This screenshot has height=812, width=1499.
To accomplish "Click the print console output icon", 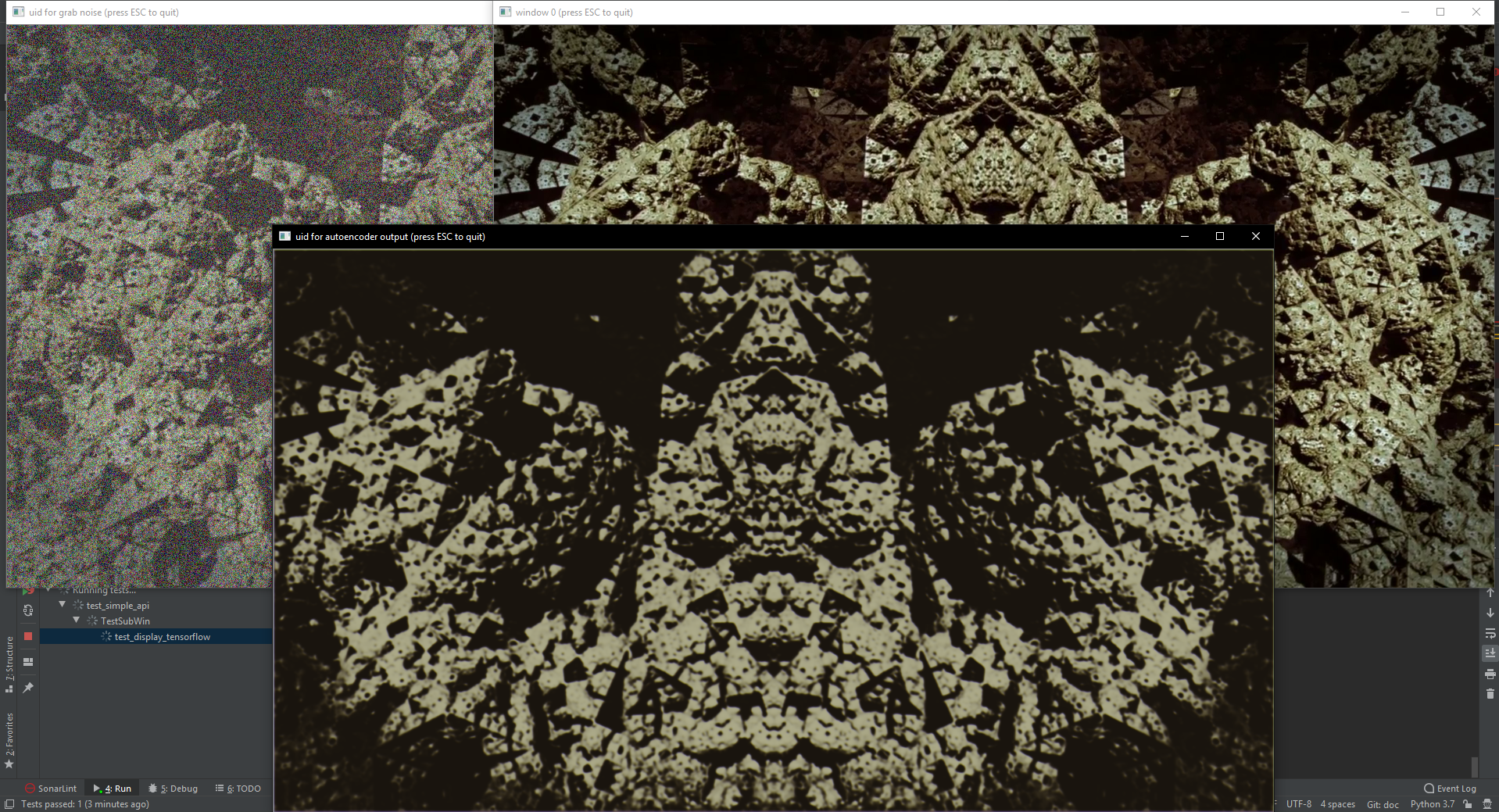I will pyautogui.click(x=1490, y=674).
